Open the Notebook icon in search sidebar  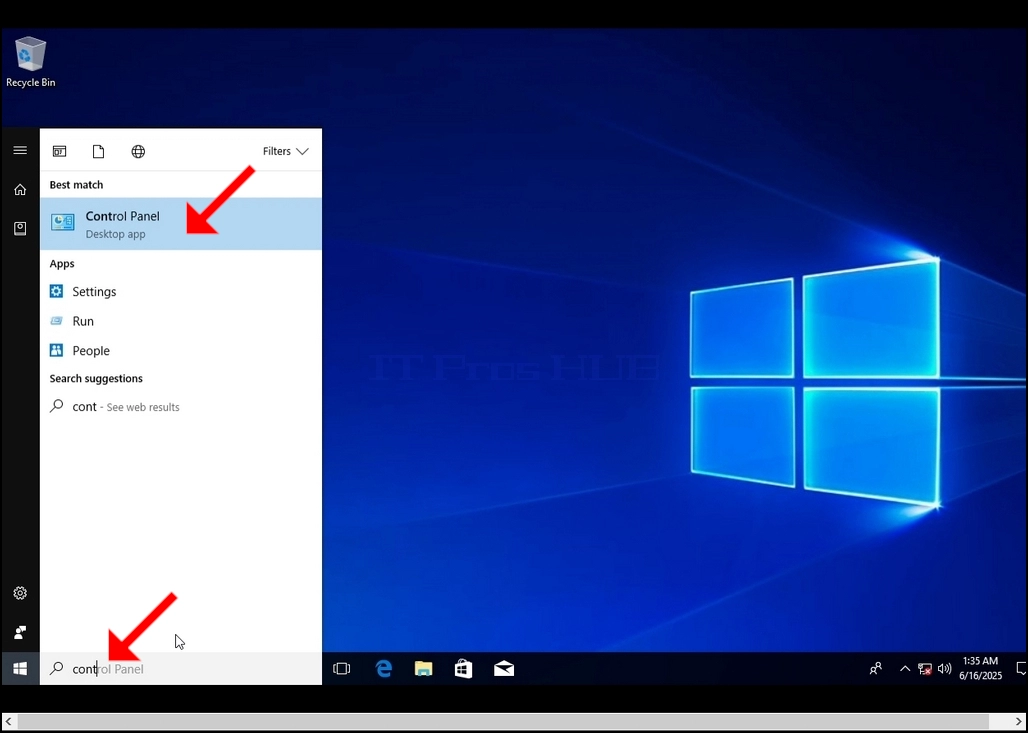point(20,228)
